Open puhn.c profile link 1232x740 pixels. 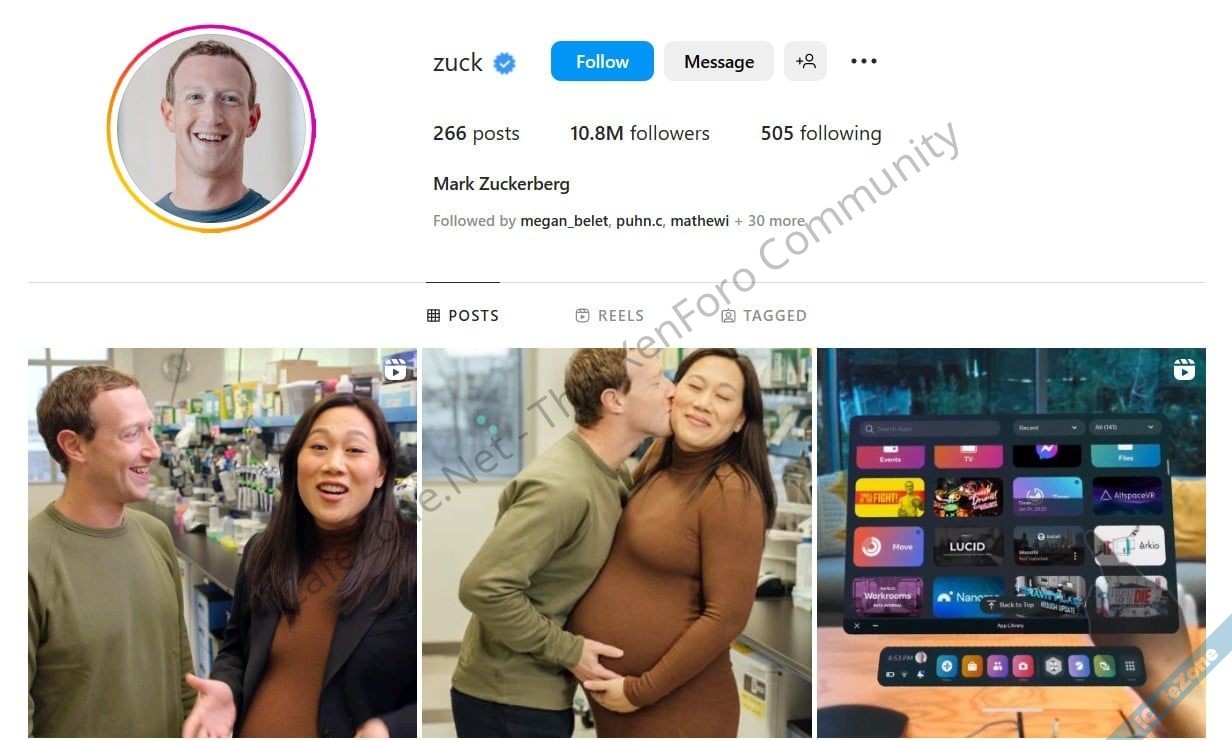click(639, 221)
